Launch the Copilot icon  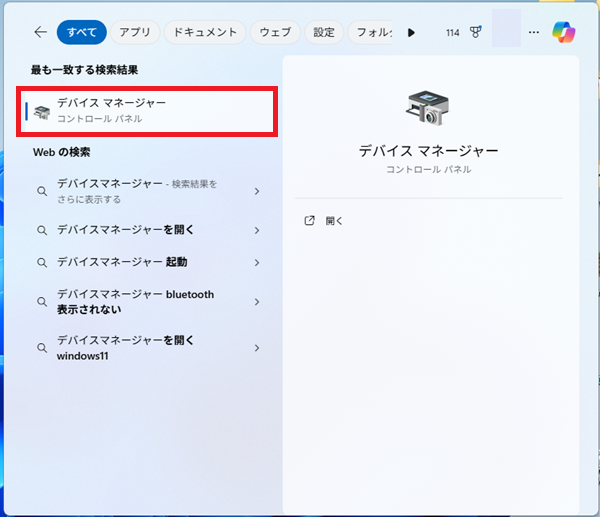pyautogui.click(x=564, y=32)
